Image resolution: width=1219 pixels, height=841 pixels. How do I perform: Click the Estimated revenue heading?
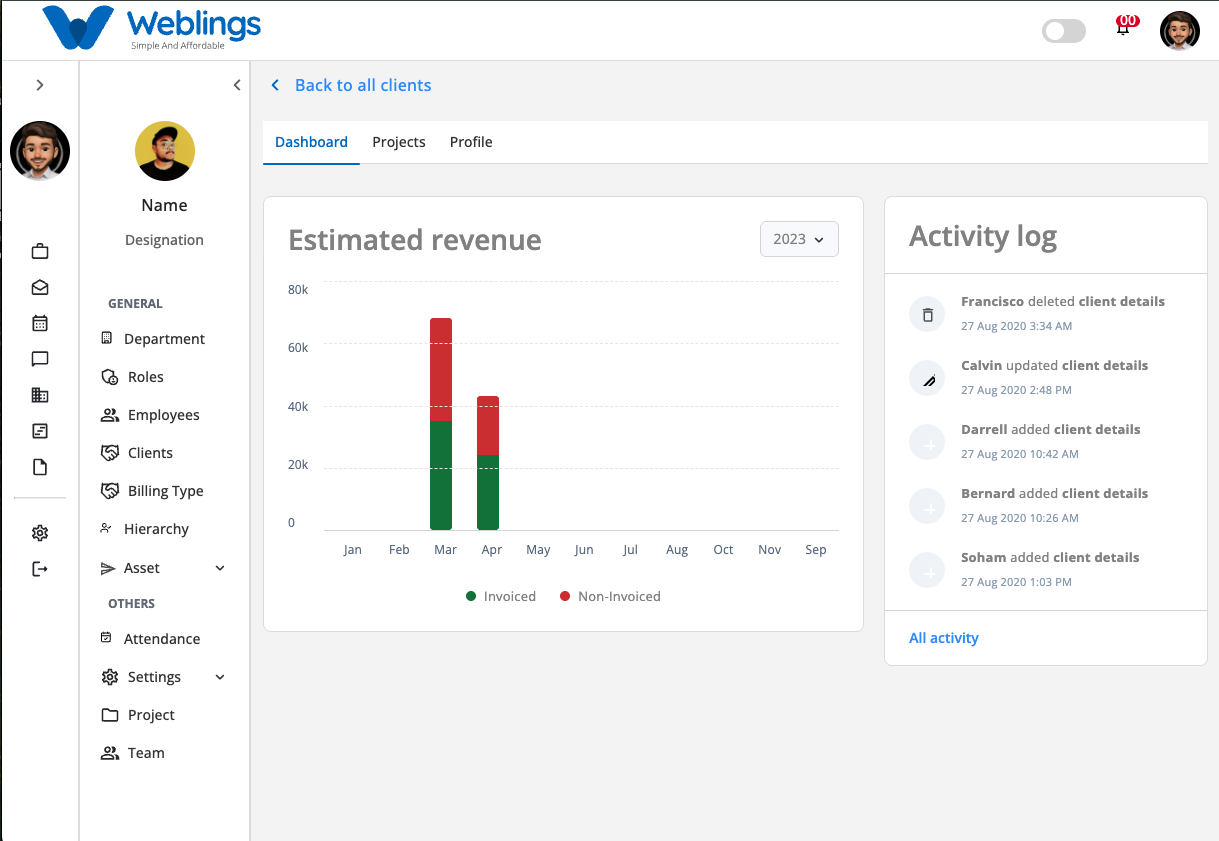[415, 240]
